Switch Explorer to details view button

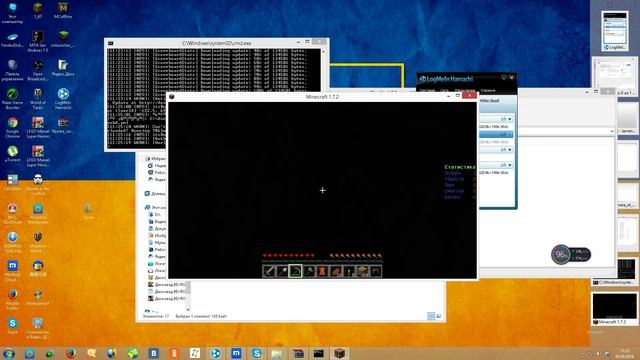click(x=431, y=316)
